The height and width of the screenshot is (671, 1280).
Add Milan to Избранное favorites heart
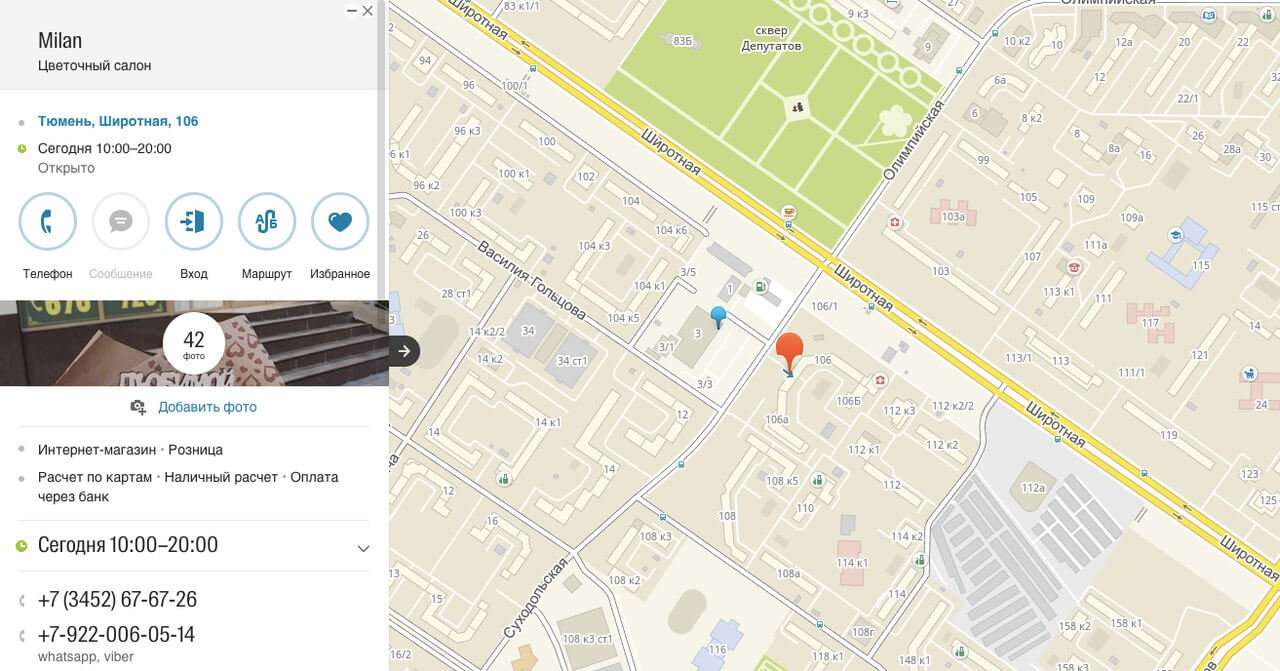[340, 222]
